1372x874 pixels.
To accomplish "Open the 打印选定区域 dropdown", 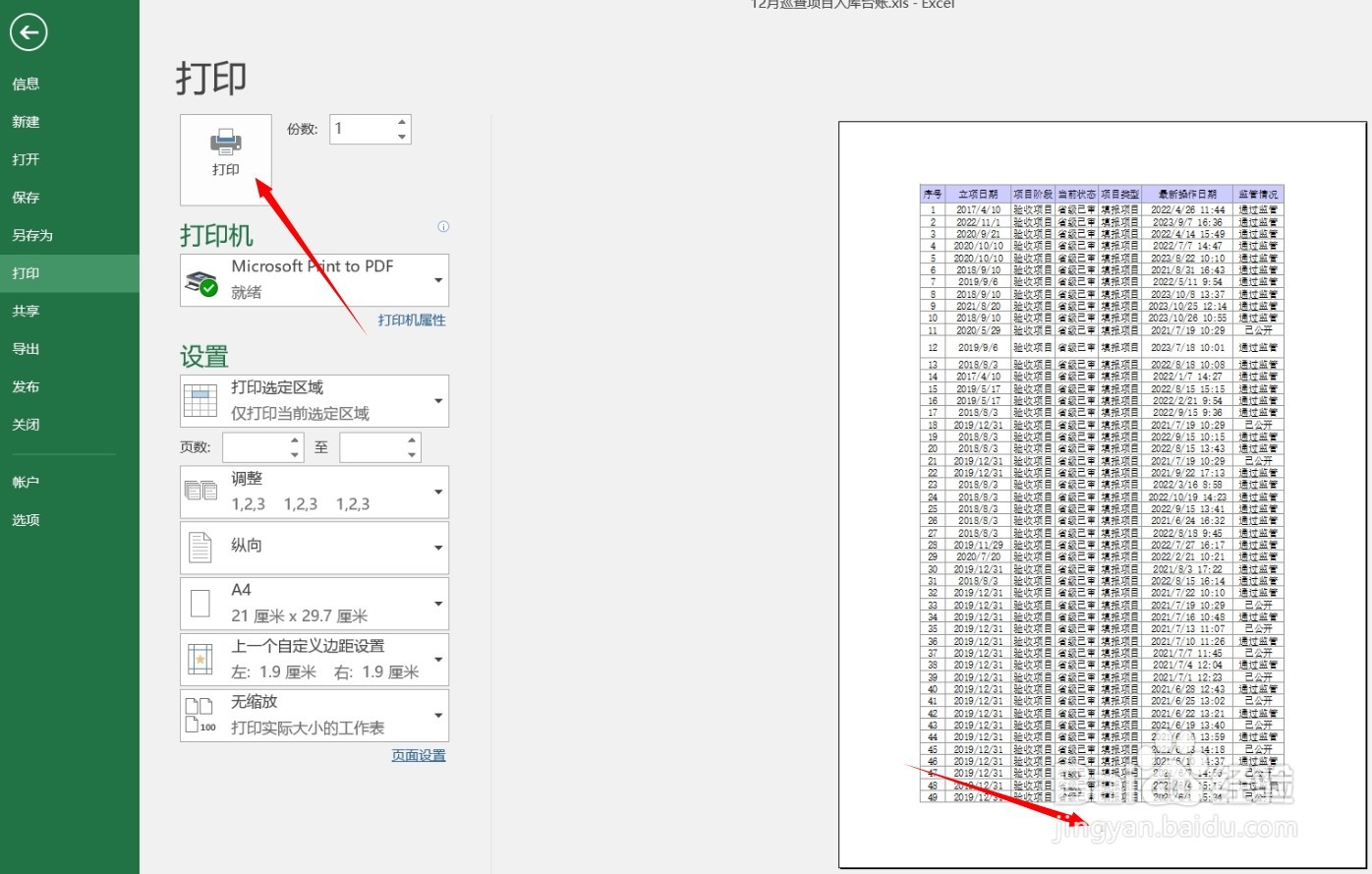I will (314, 401).
